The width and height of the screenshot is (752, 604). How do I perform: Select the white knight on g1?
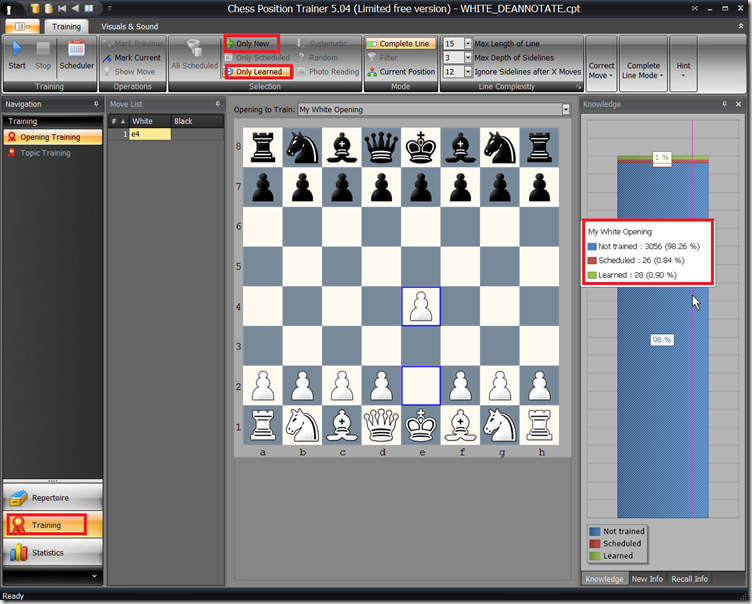click(501, 425)
